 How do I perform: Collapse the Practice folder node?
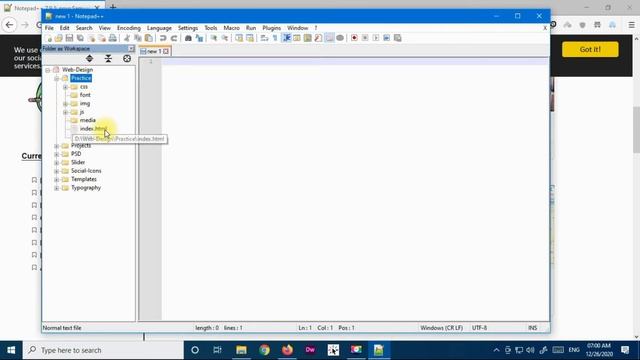click(x=57, y=78)
